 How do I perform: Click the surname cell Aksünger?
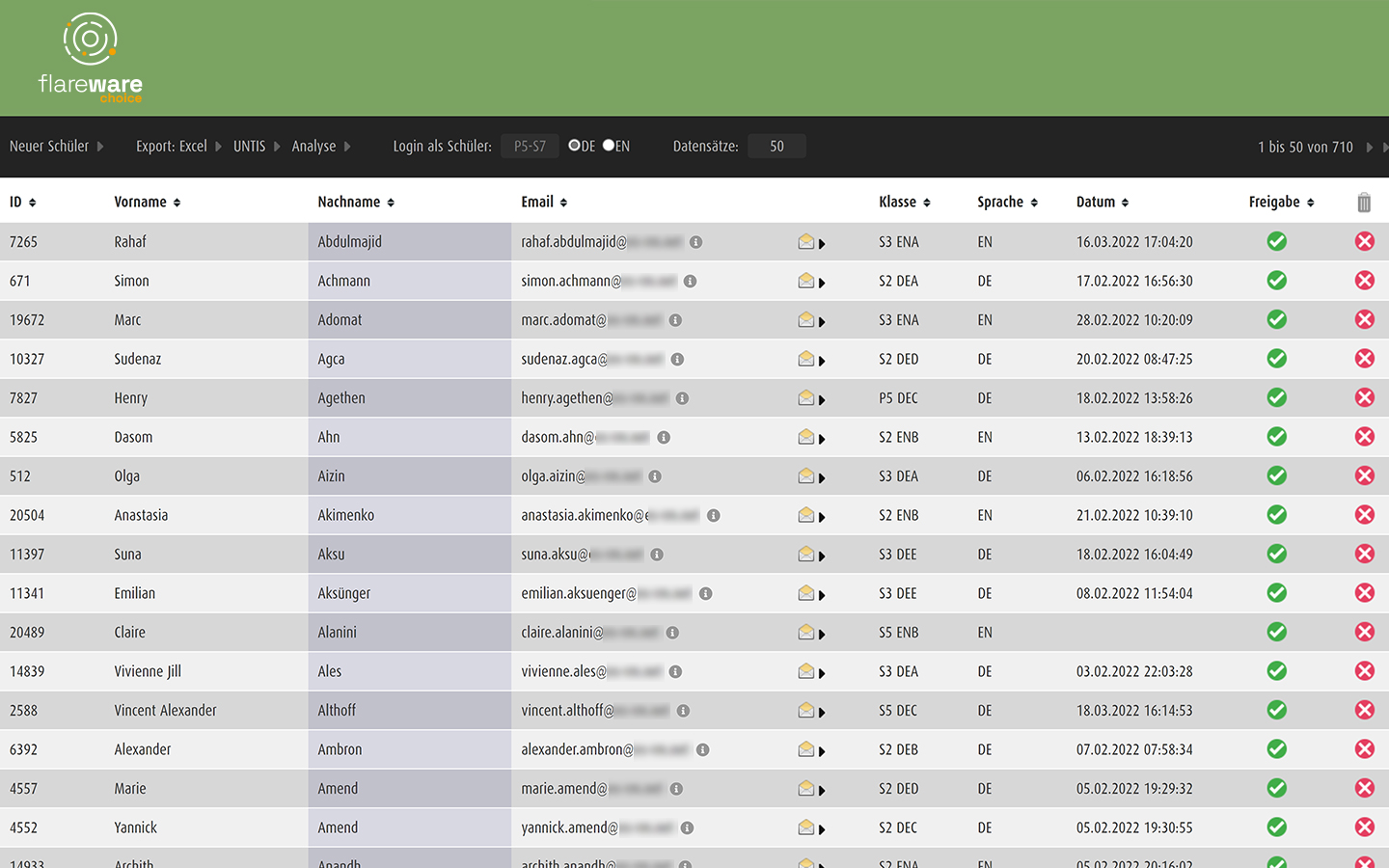pyautogui.click(x=410, y=593)
